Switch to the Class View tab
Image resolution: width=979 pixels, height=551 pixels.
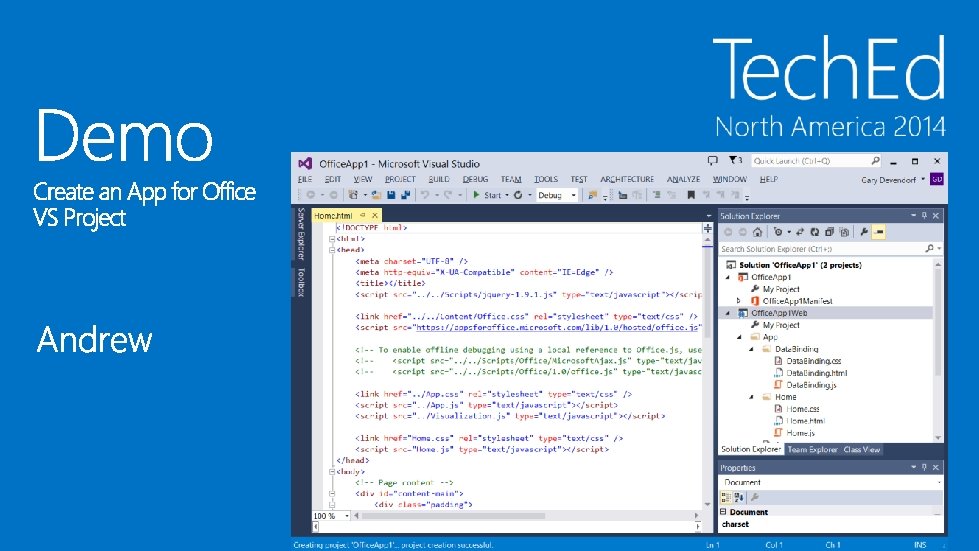click(x=862, y=449)
